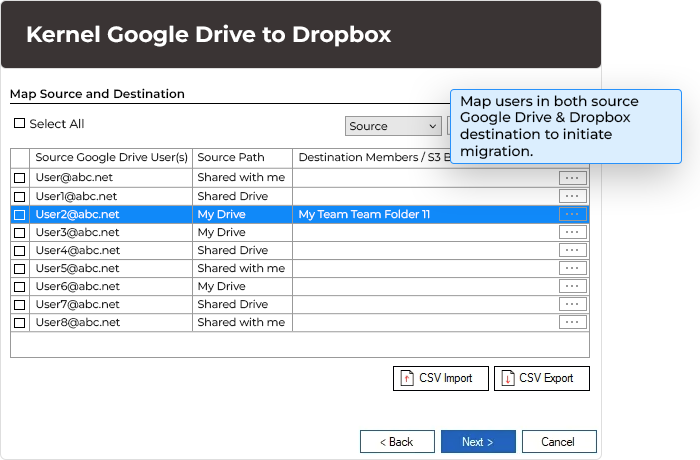Open browse ellipsis for User3@abc.net row

(572, 232)
